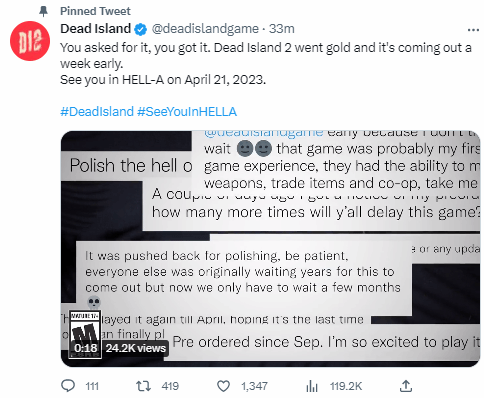Play the embedded video thumbnail

[x=270, y=249]
